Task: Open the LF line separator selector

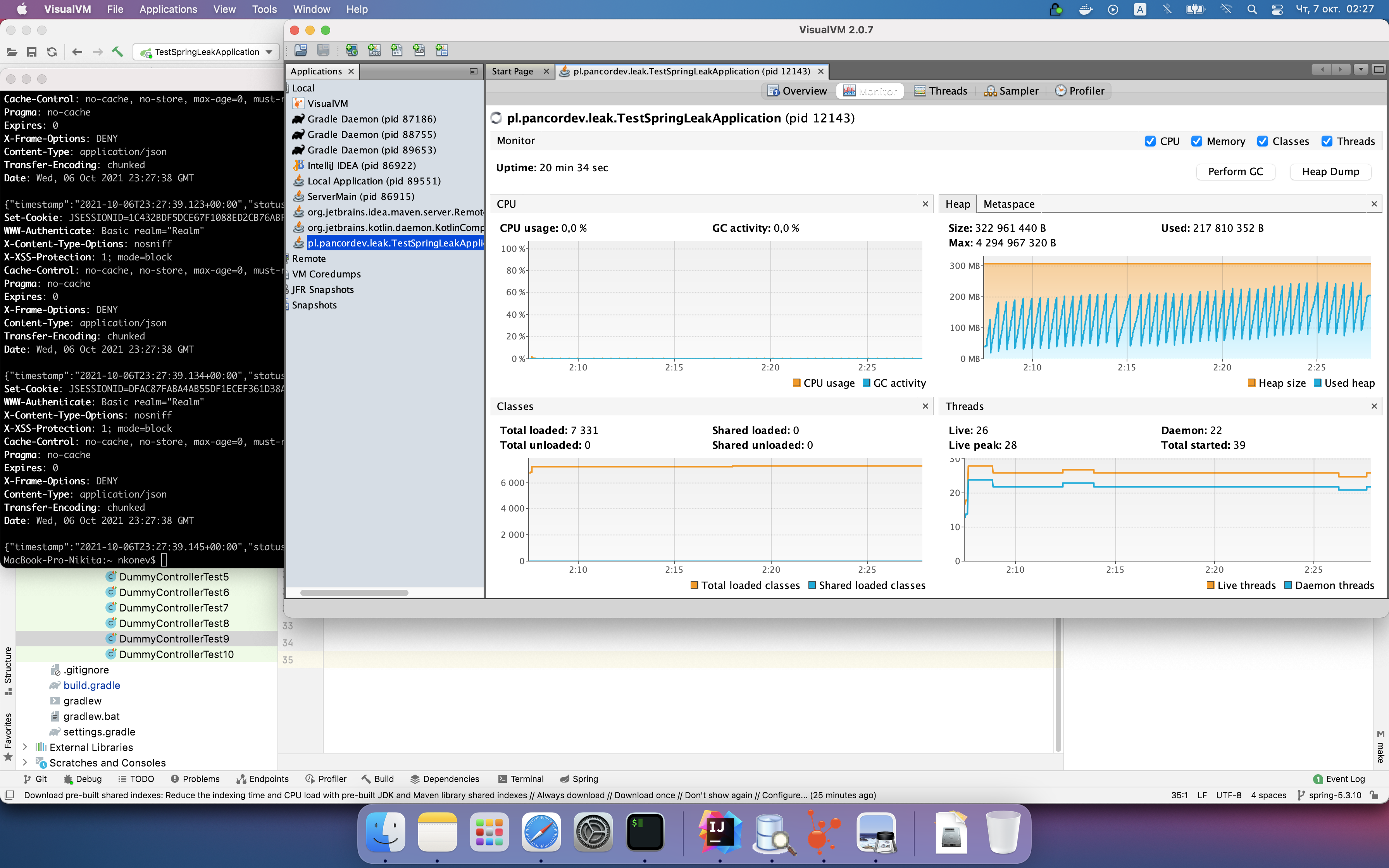Action: point(1202,795)
